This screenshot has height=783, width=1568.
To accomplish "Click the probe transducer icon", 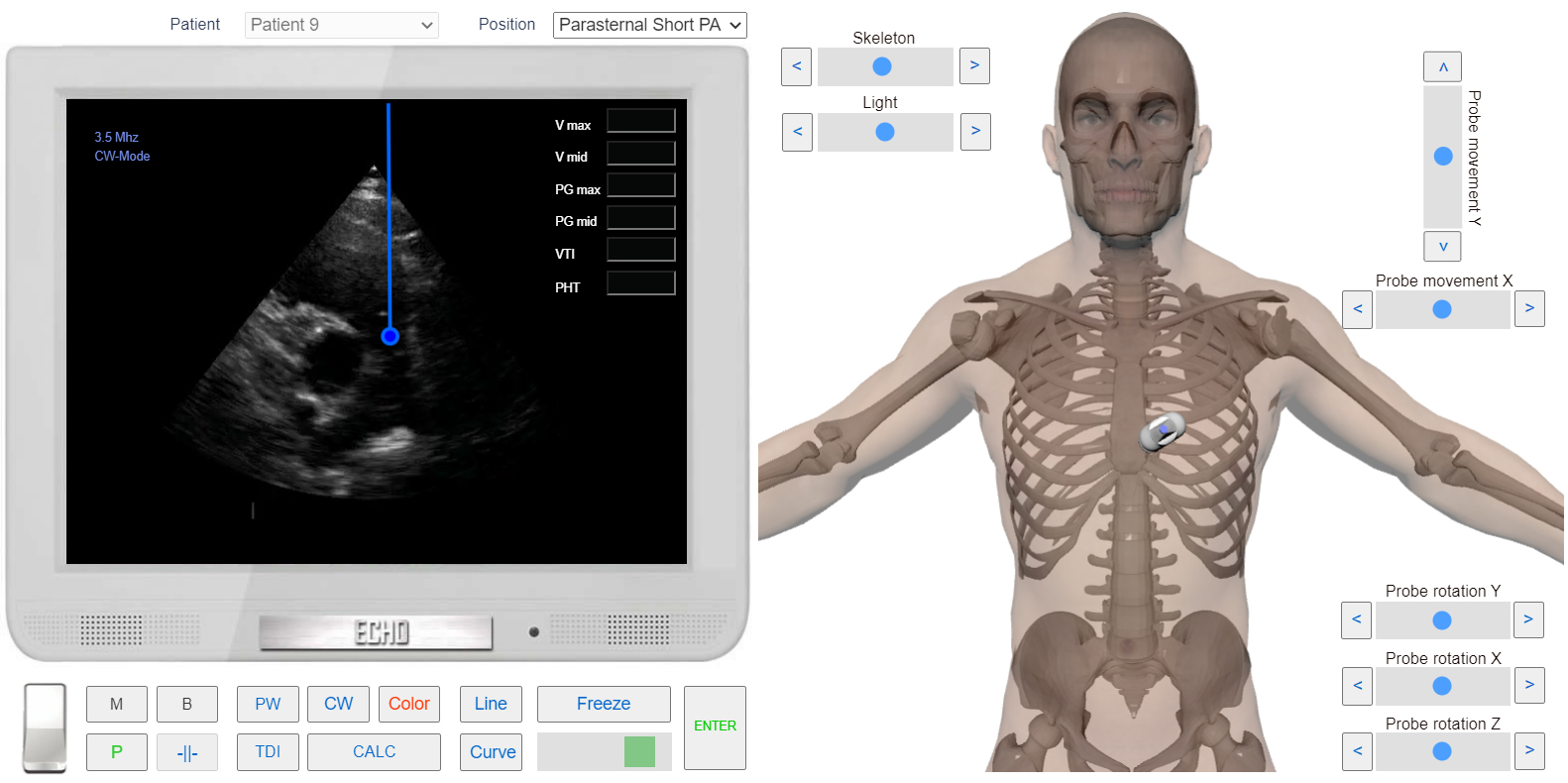I will pos(45,728).
